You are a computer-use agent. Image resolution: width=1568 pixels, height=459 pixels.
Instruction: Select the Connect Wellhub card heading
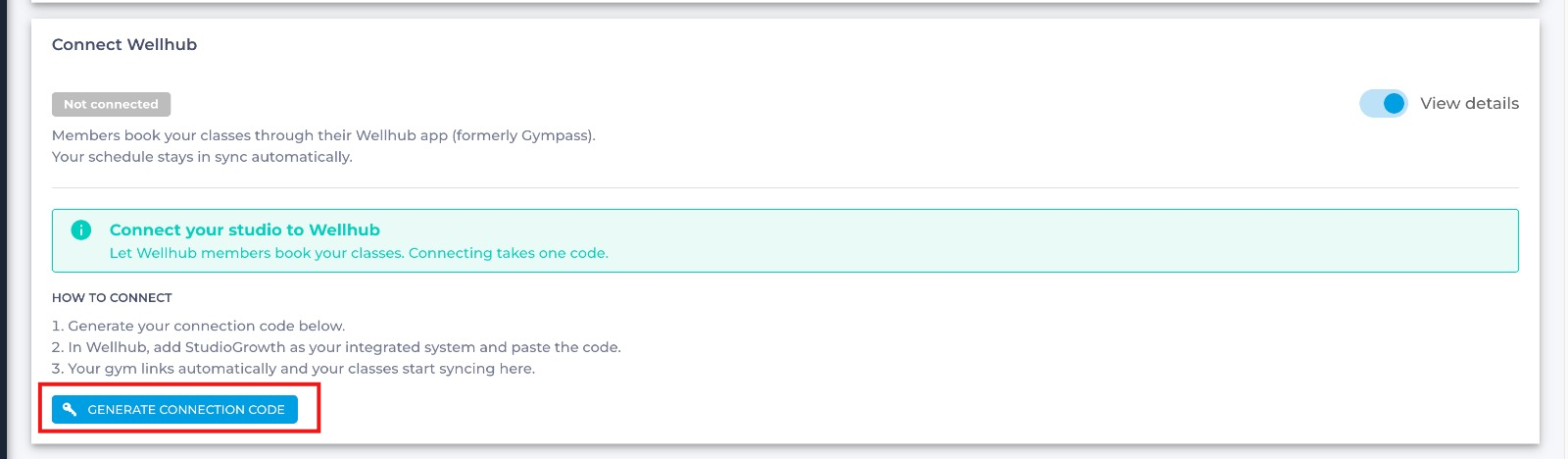pyautogui.click(x=124, y=44)
